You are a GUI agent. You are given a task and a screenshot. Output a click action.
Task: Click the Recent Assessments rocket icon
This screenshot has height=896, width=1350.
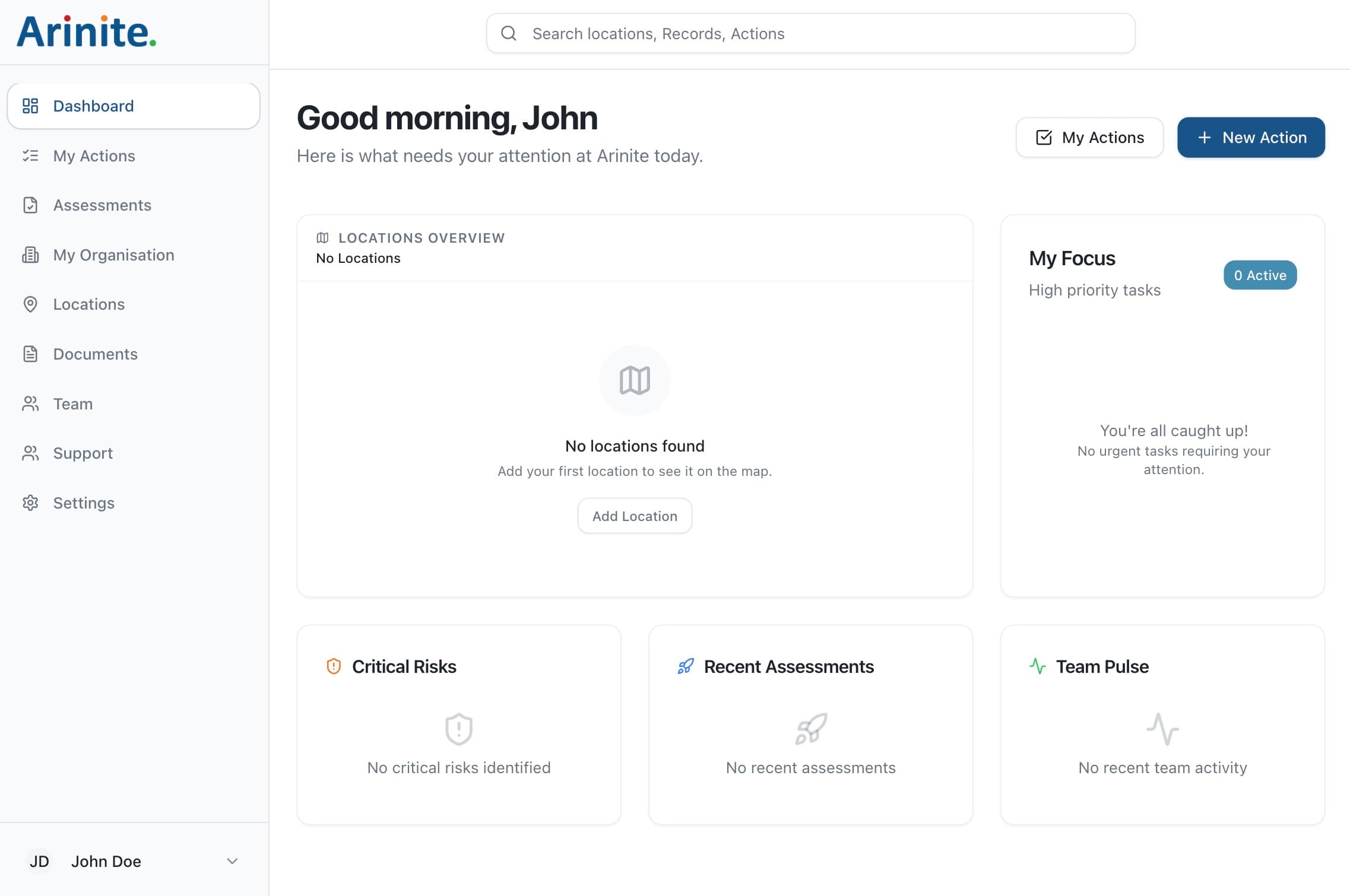click(686, 666)
